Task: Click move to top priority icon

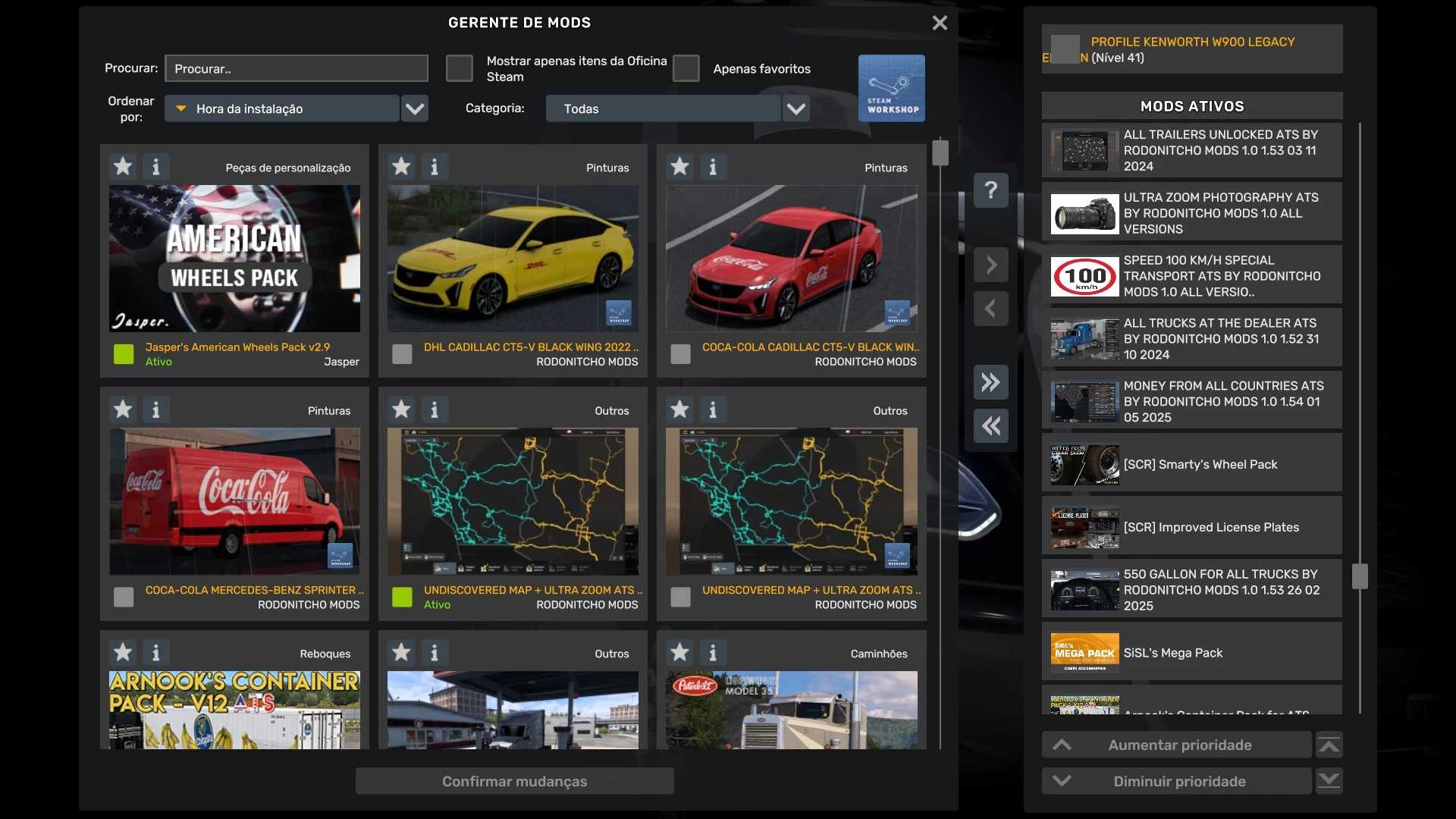Action: click(x=1329, y=745)
